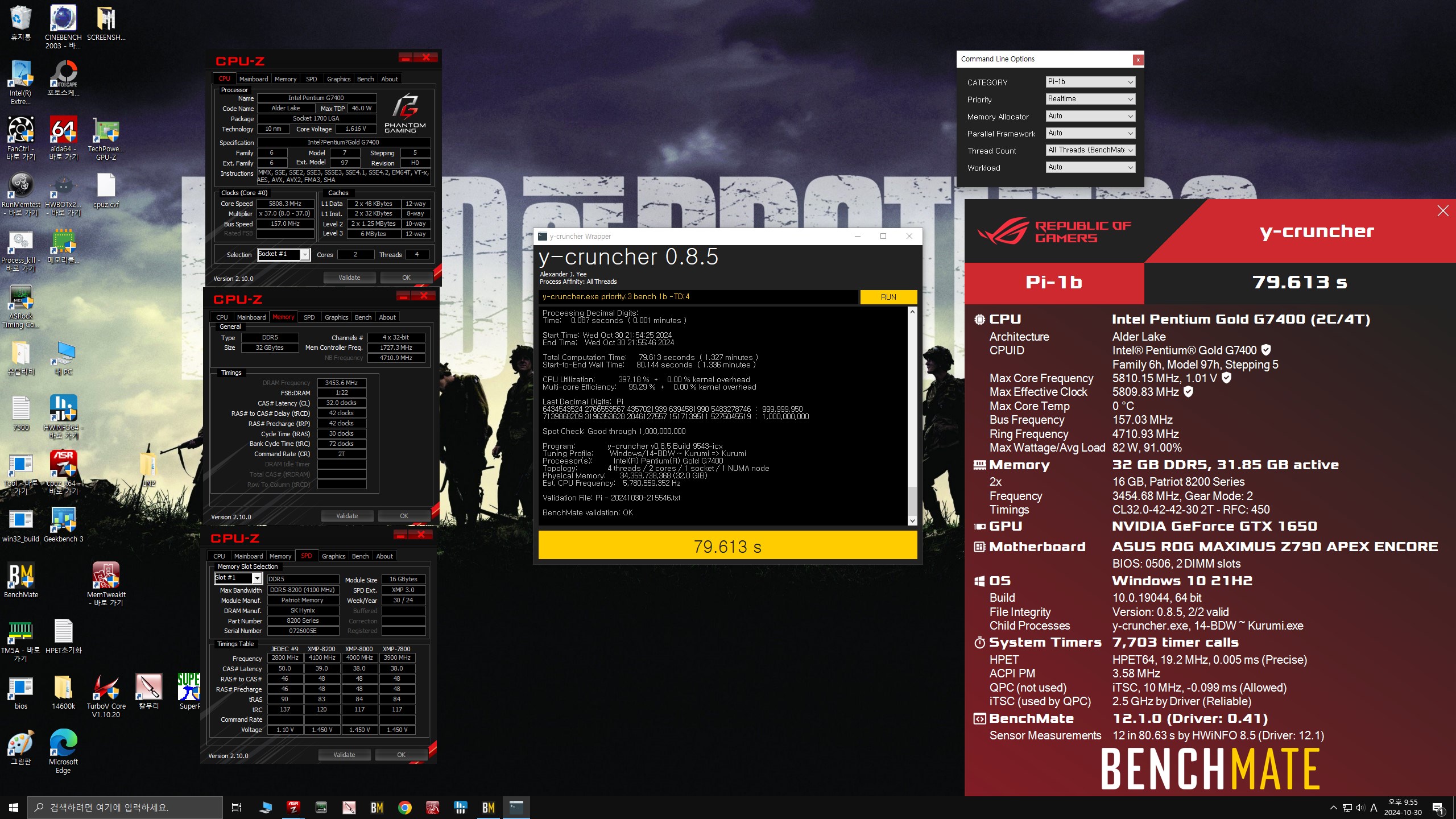Screen dimensions: 1456x819
Task: Select Graphics tab in middle CPU-Z window
Action: (x=336, y=317)
